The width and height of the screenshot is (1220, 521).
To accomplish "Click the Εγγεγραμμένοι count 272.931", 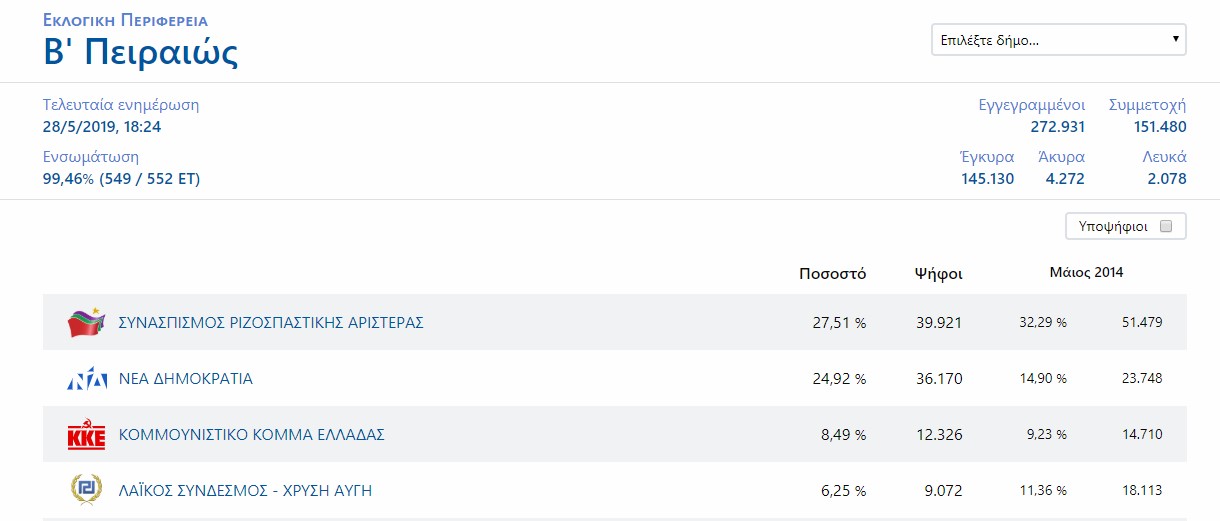I will tap(1057, 127).
